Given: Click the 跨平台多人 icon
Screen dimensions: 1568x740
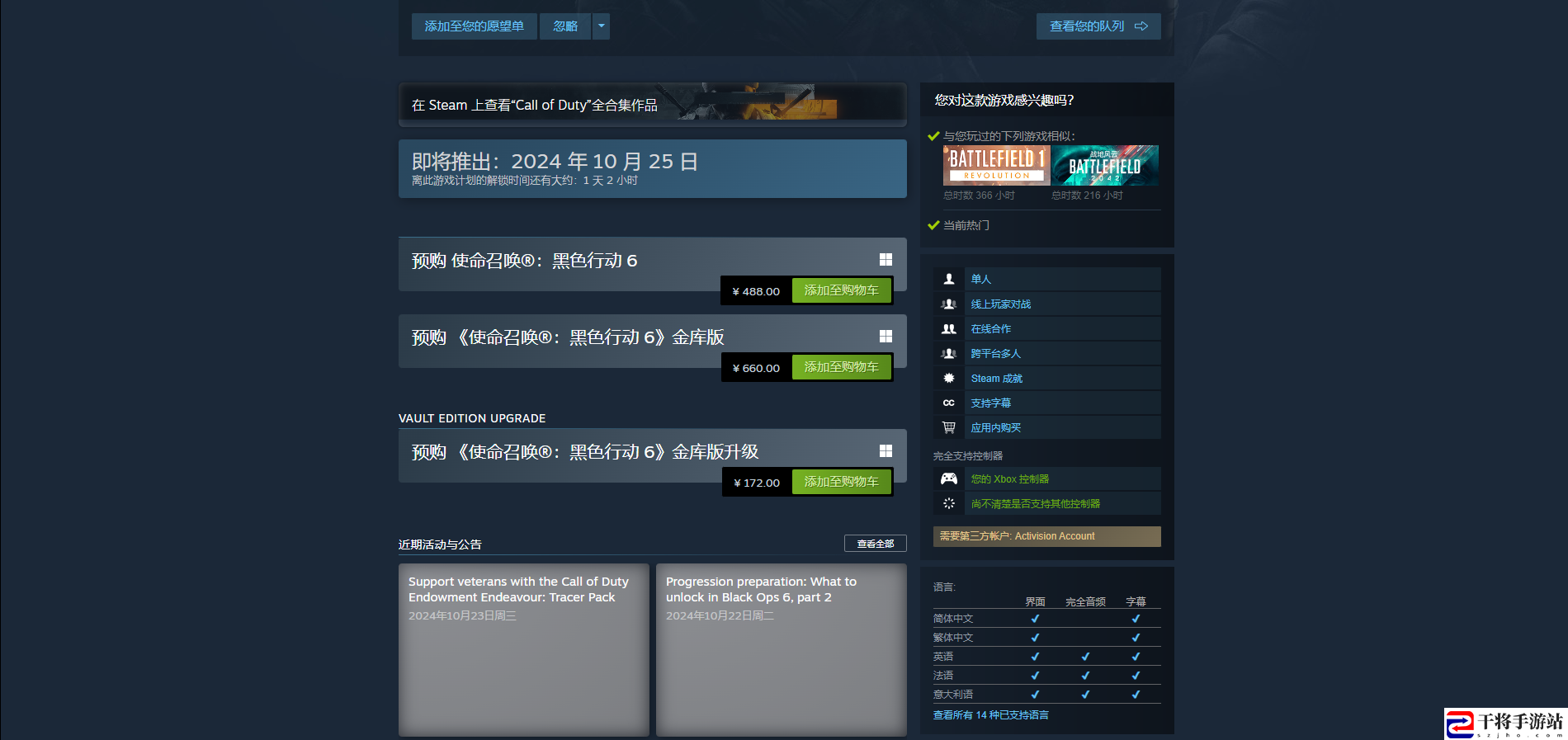Looking at the screenshot, I should [949, 353].
